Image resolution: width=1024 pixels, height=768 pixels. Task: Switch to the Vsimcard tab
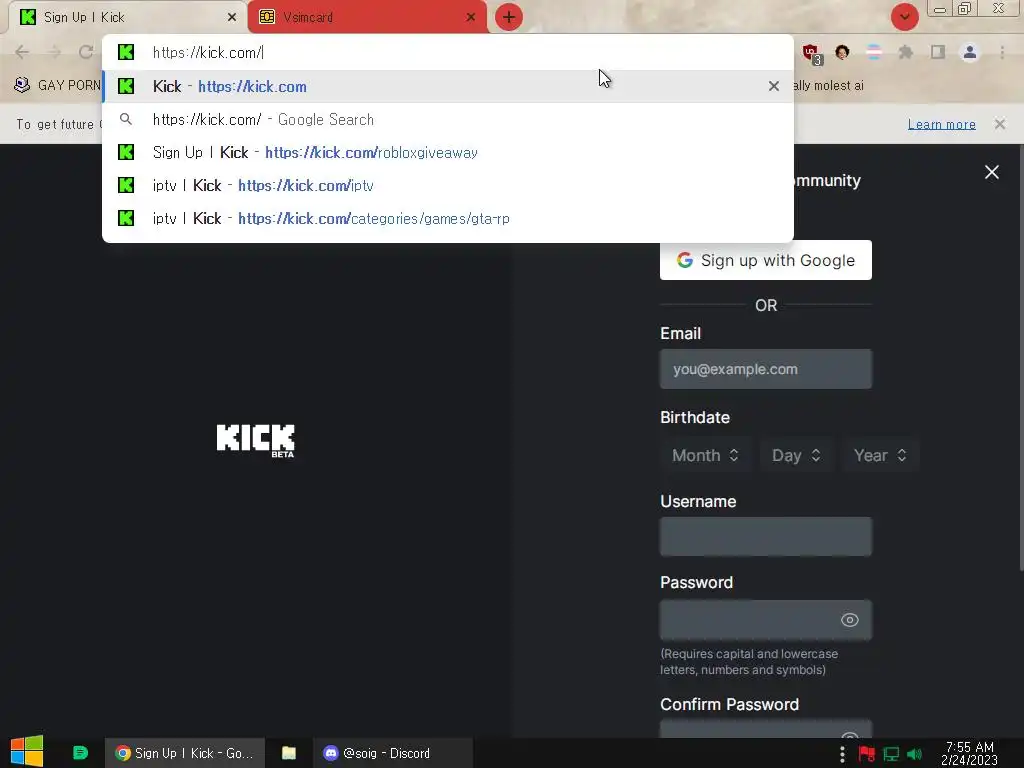[367, 17]
